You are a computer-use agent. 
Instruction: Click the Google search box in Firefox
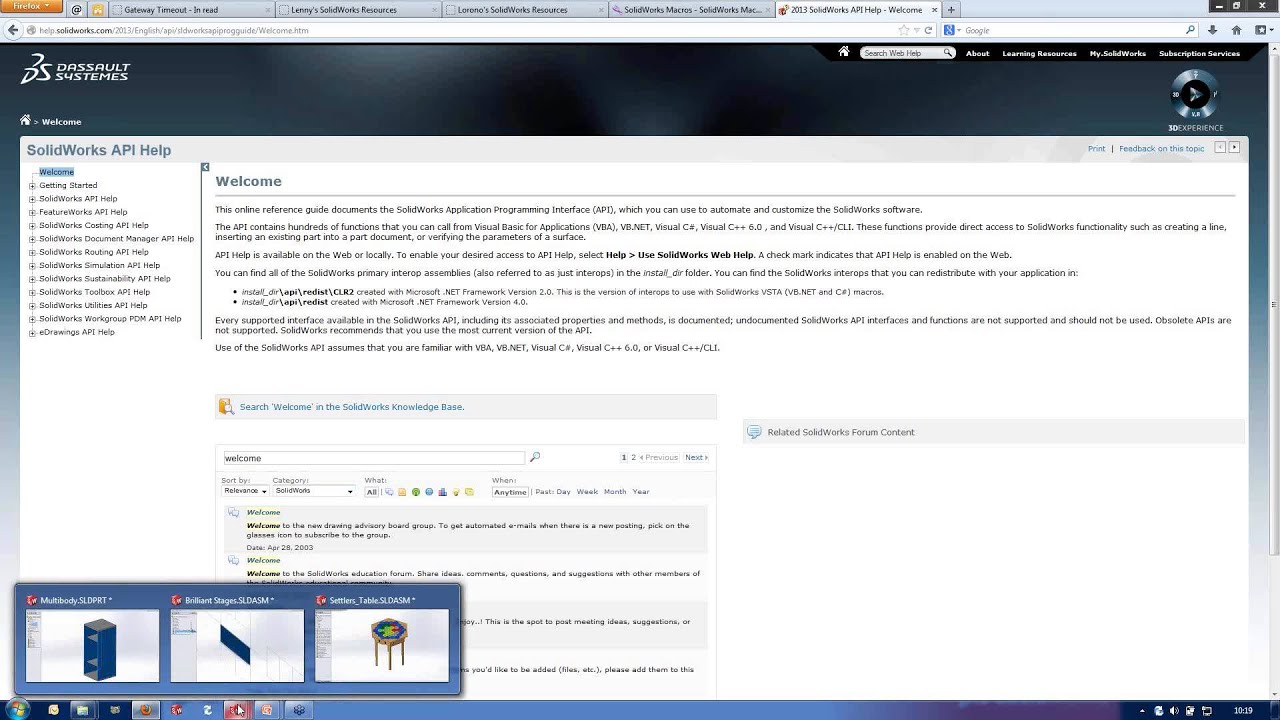[x=1069, y=30]
